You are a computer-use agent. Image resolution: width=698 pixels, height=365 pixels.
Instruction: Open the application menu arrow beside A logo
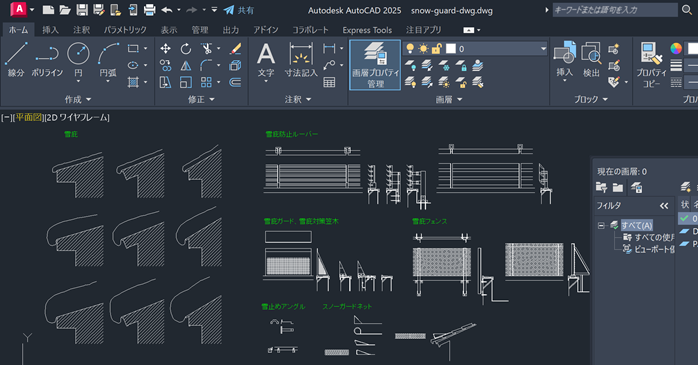[32, 9]
